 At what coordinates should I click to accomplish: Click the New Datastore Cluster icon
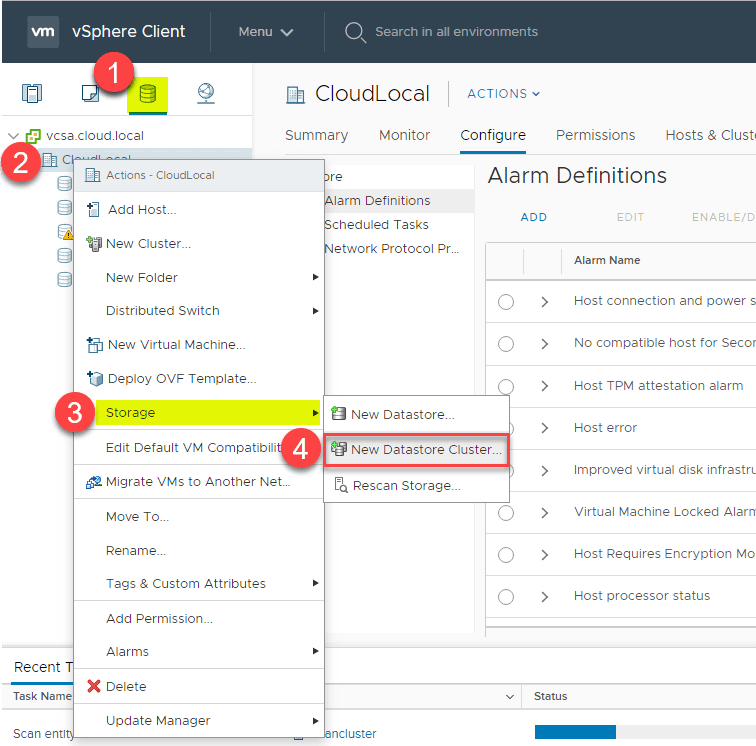tap(338, 449)
